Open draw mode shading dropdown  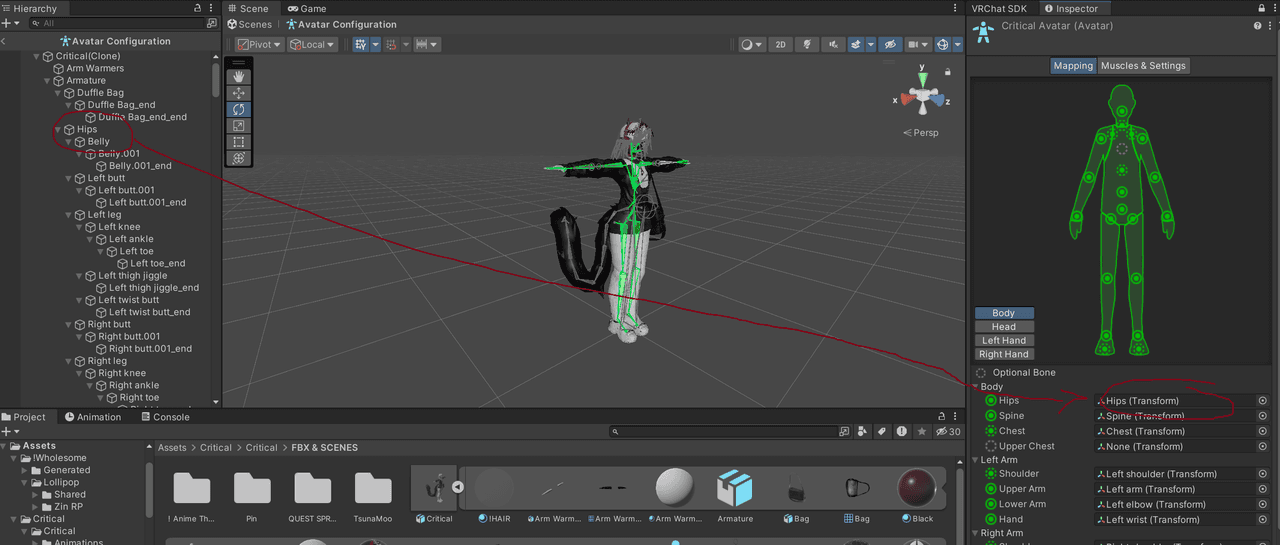point(751,44)
